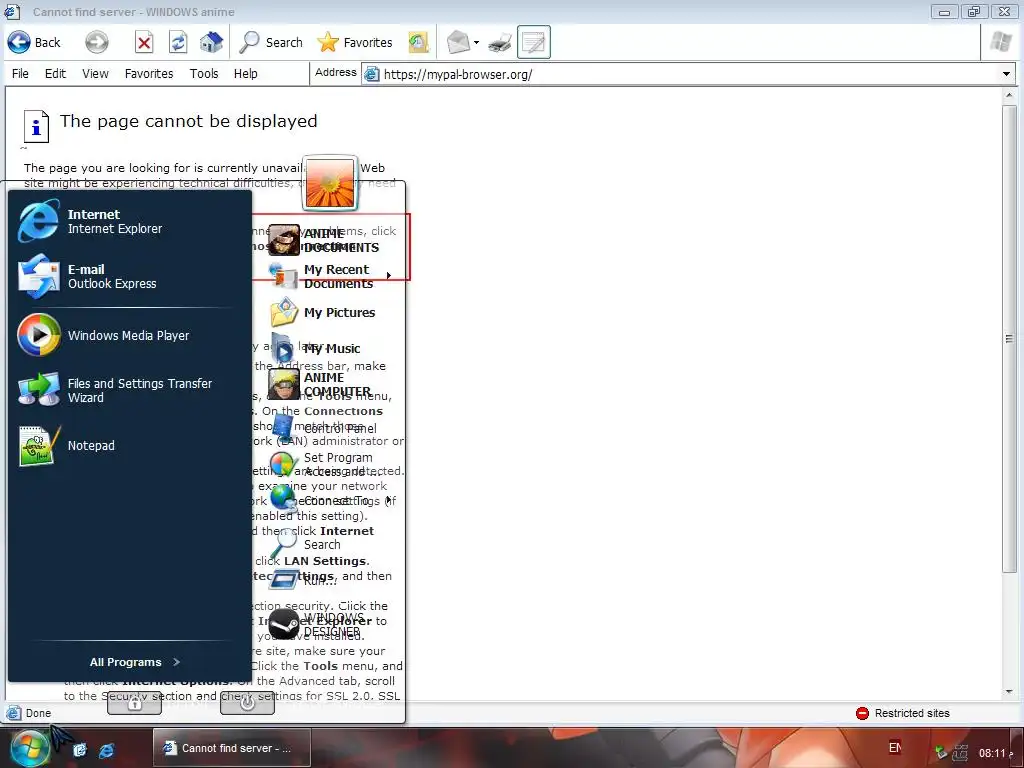Click the address bar URL field
The width and height of the screenshot is (1024, 768).
679,74
